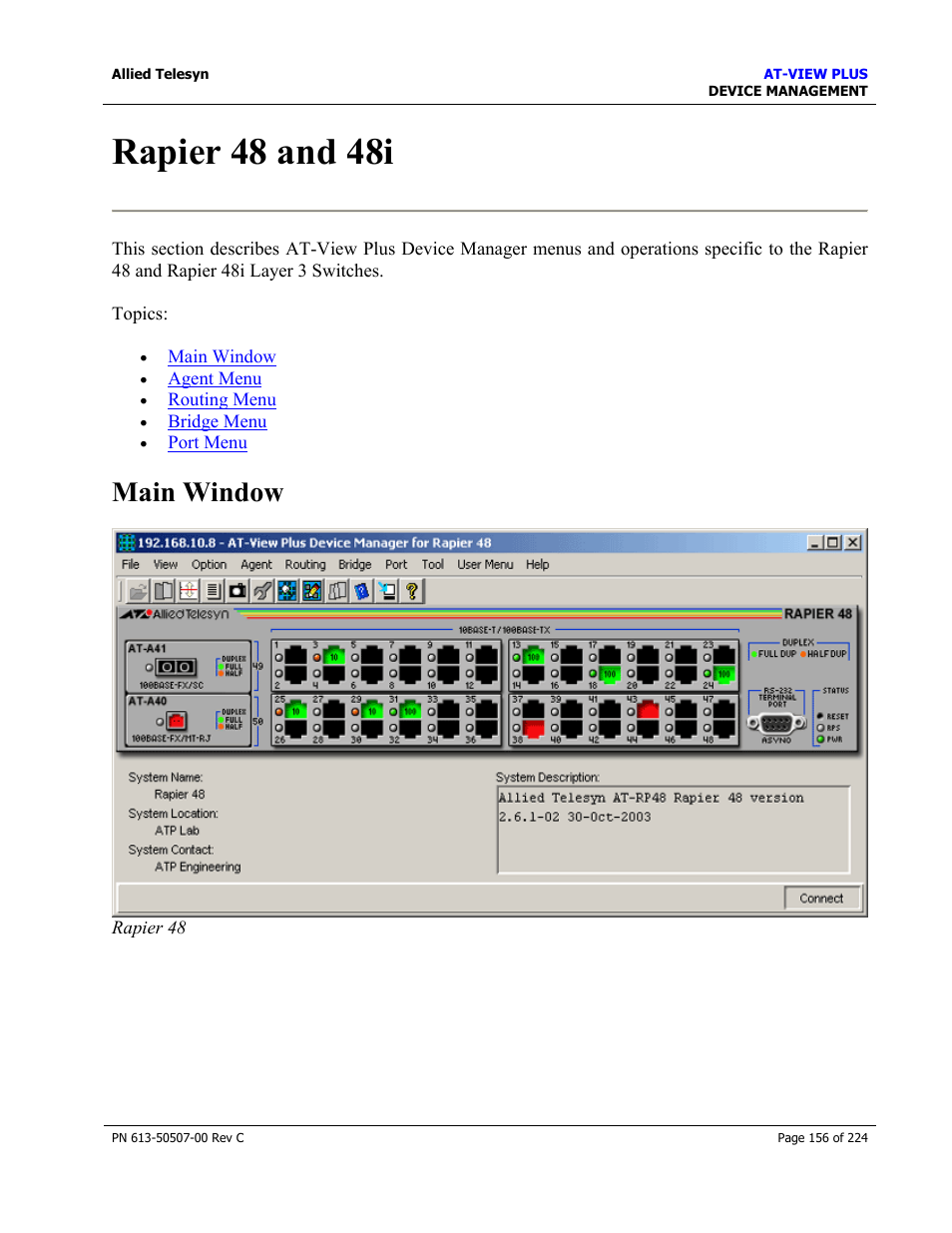Select port 1 on the switch panel
This screenshot has width=952, height=1233.
(296, 656)
